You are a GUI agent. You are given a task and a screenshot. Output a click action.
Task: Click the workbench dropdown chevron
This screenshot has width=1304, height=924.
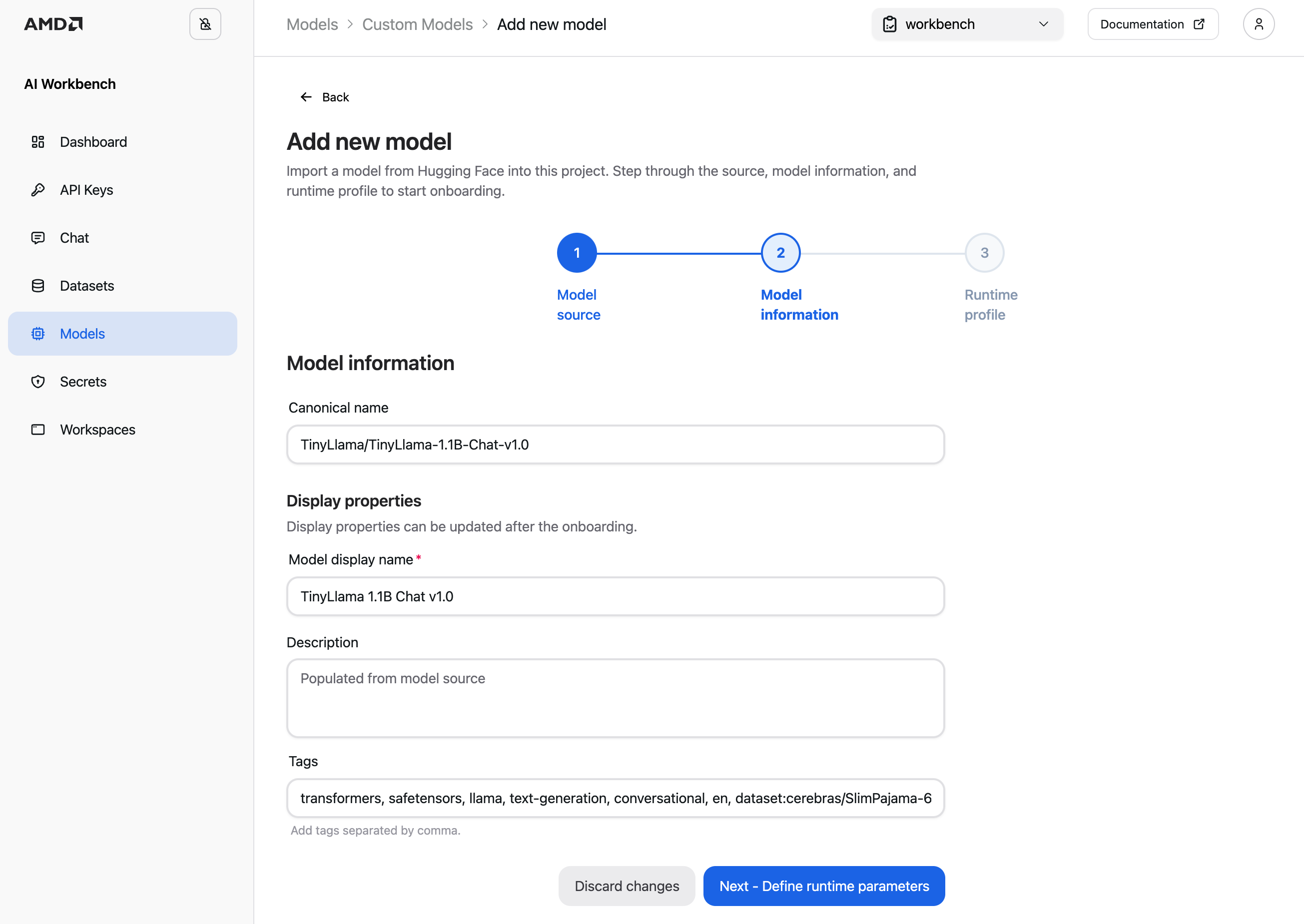pos(1043,24)
